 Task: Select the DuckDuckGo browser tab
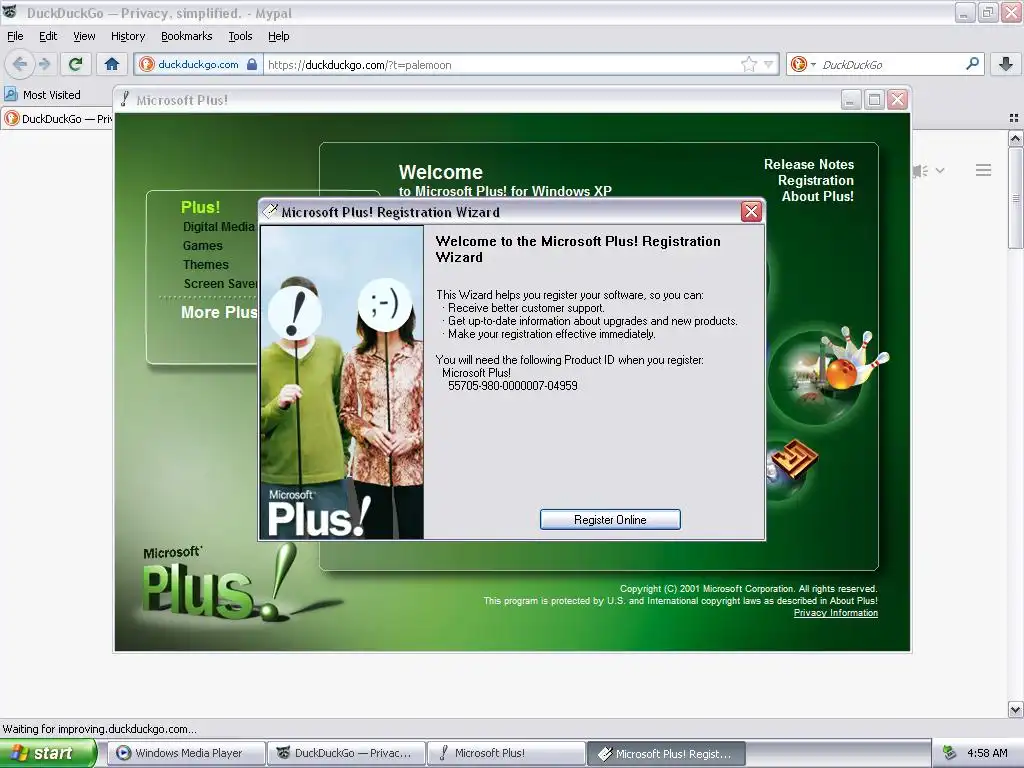[x=57, y=119]
